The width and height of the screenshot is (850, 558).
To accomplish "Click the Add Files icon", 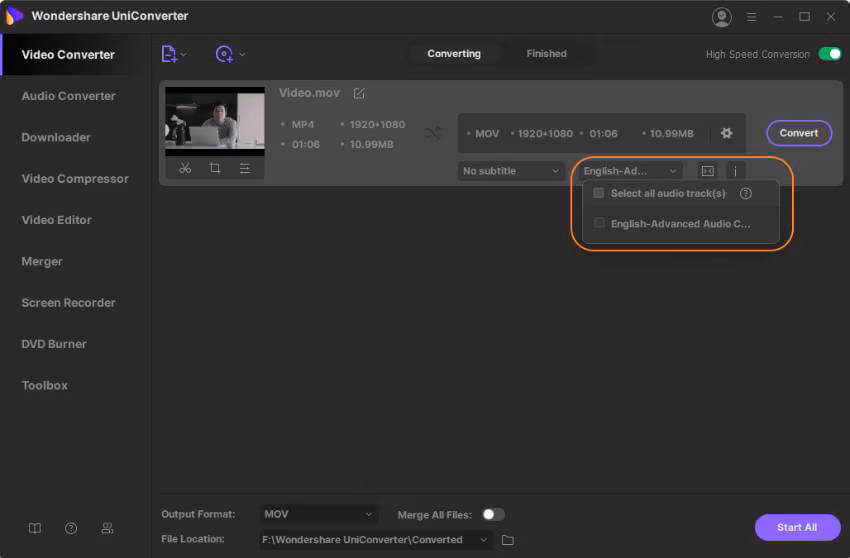I will pos(169,54).
